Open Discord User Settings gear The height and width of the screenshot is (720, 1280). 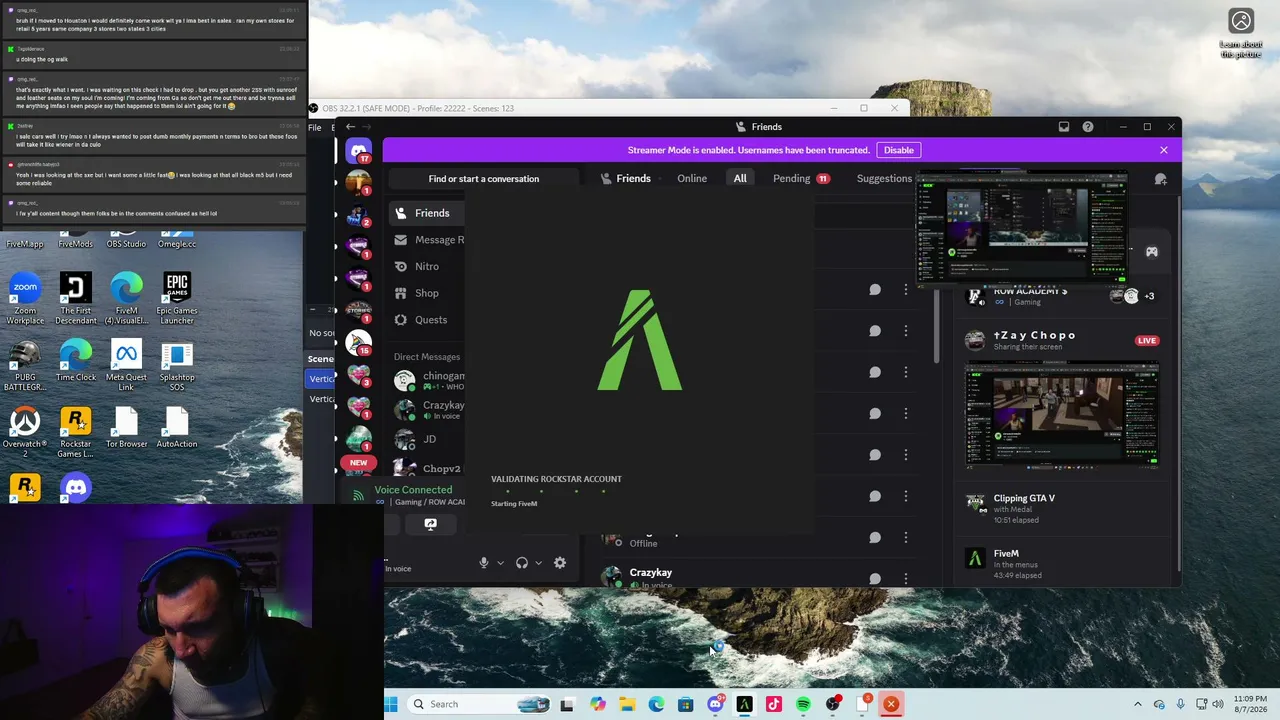(x=560, y=563)
